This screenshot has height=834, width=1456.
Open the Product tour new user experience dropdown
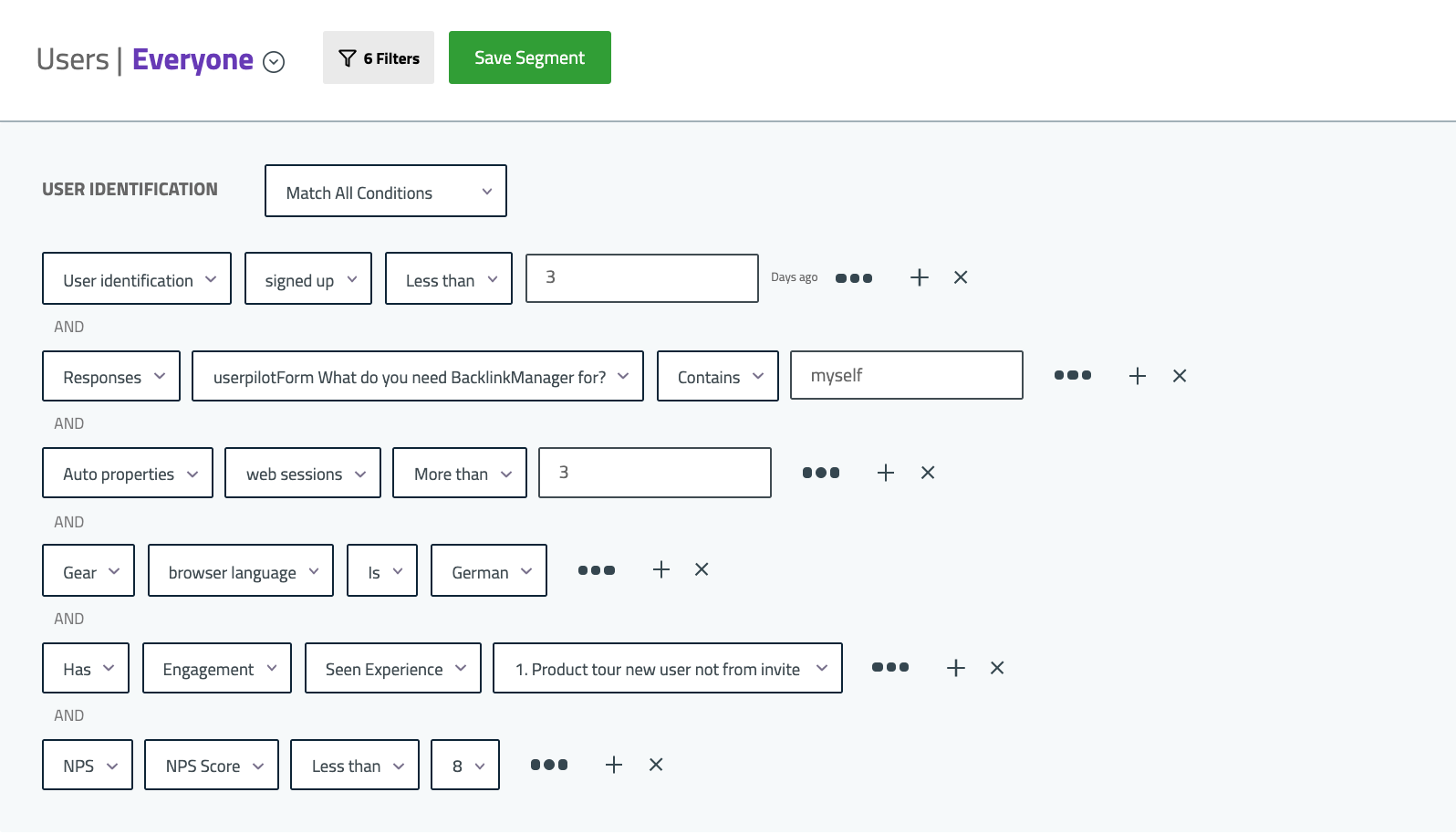click(x=668, y=668)
